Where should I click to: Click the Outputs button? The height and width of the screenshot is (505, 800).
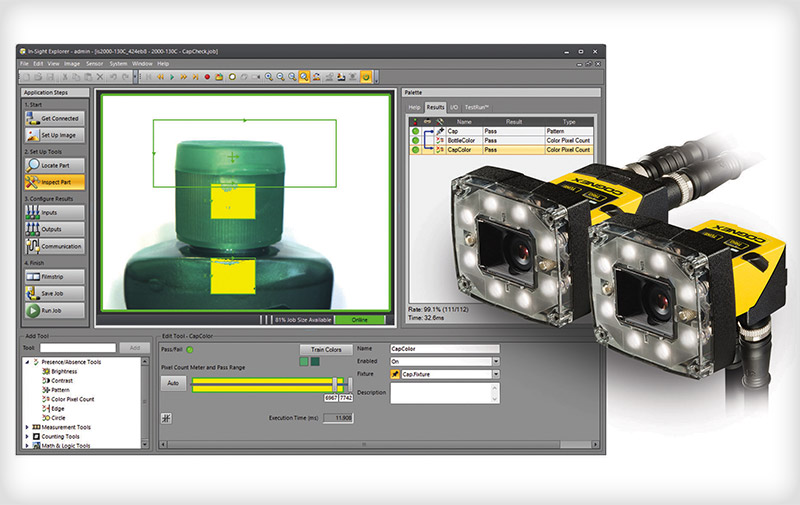pos(55,229)
